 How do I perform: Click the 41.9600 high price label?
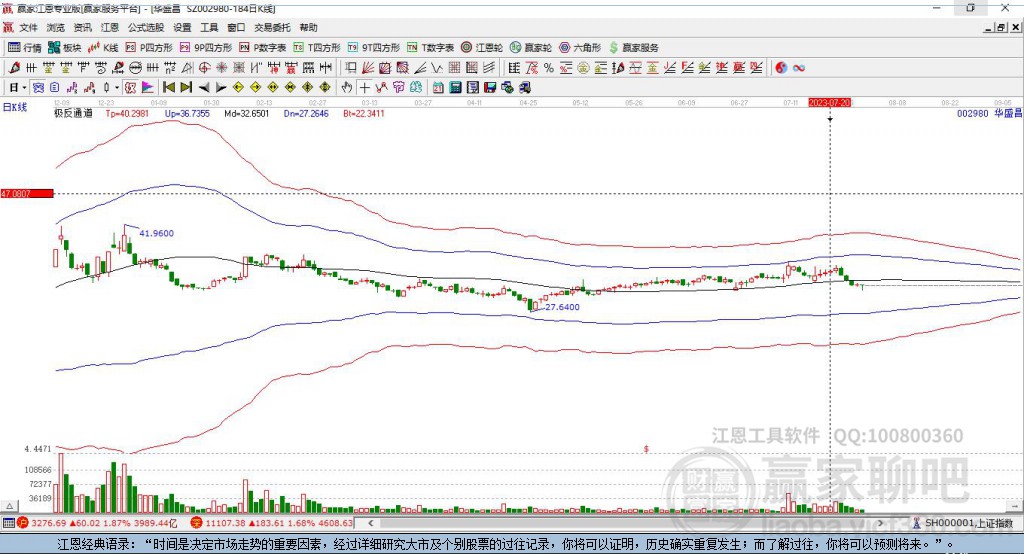click(156, 233)
